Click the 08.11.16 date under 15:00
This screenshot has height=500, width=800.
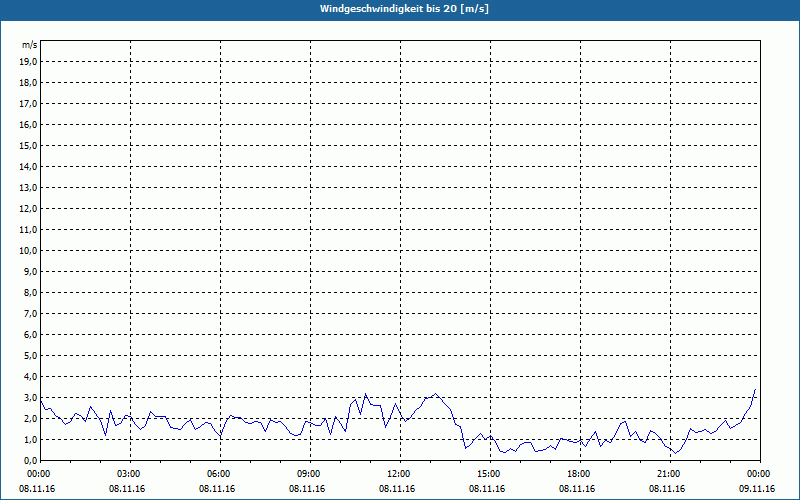[487, 489]
